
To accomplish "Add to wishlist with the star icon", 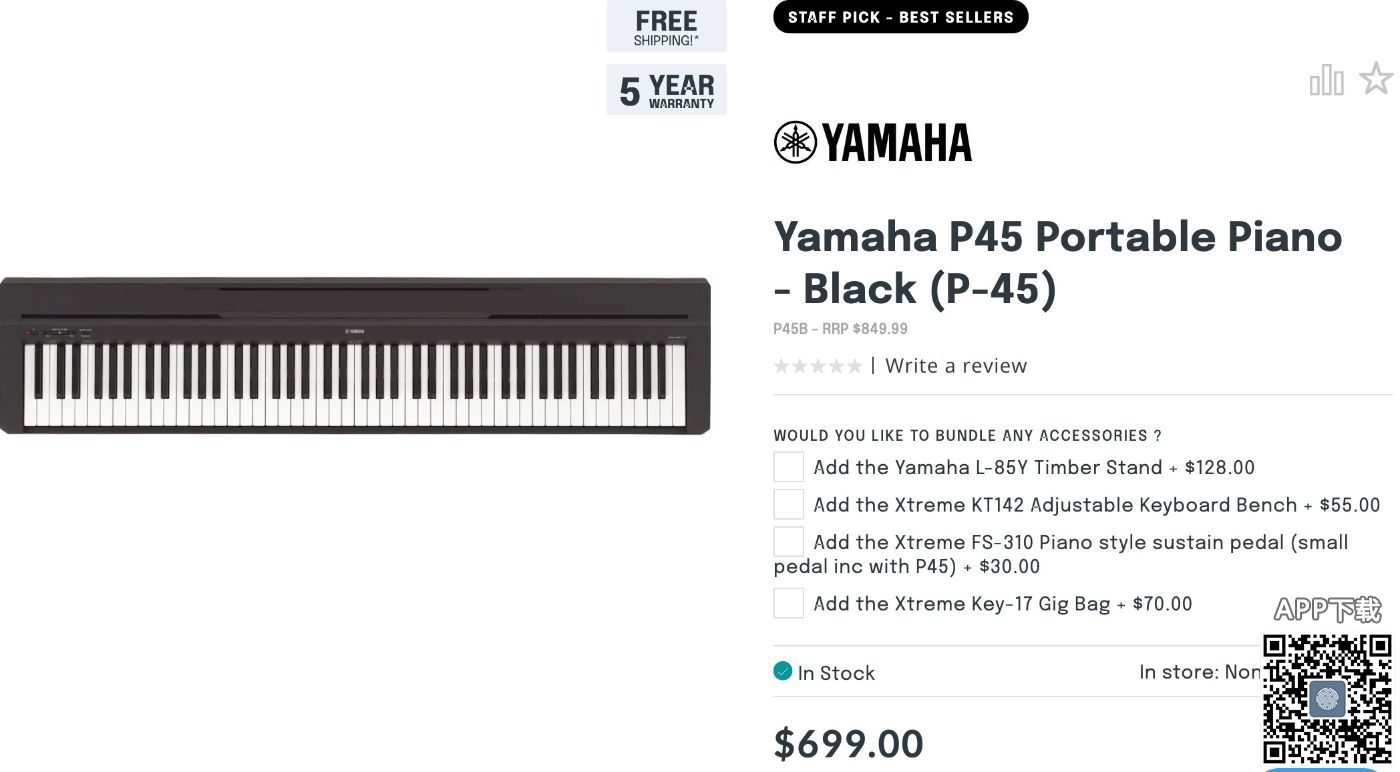I will pos(1376,79).
